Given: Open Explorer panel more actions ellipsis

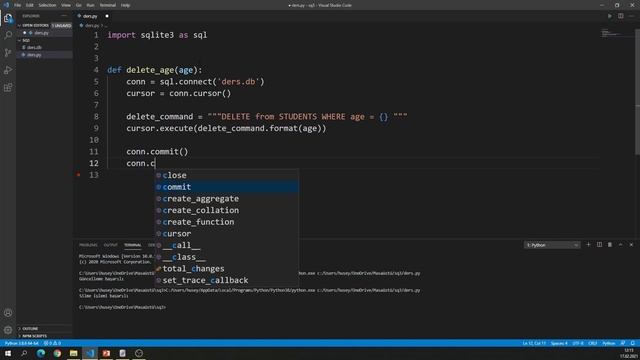Looking at the screenshot, I should [64, 16].
